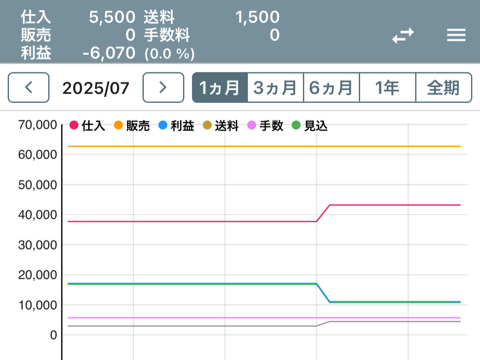
Task: Select the 1年 period tab
Action: pyautogui.click(x=388, y=88)
